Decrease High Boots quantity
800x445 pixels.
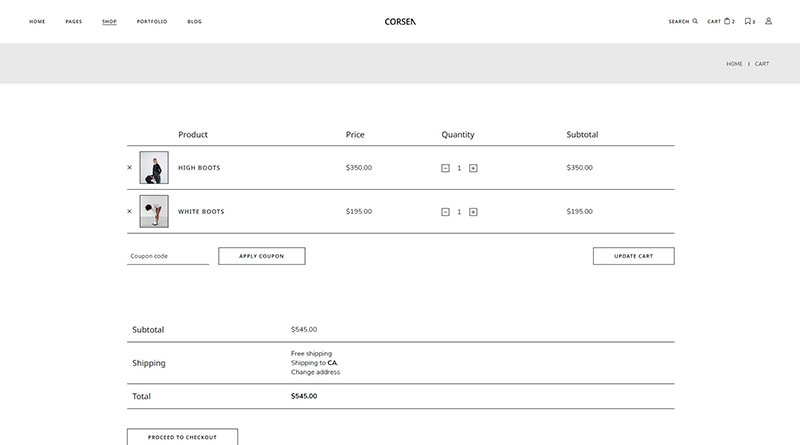tap(445, 168)
